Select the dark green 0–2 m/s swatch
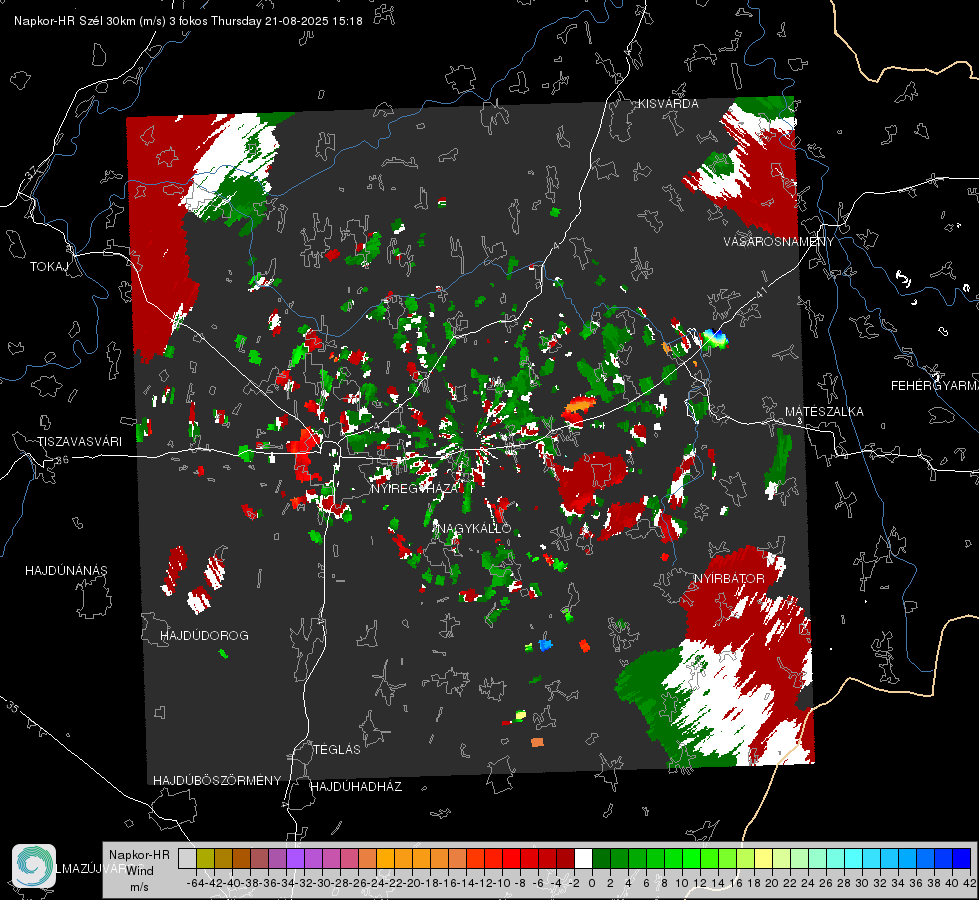The height and width of the screenshot is (900, 979). [601, 859]
